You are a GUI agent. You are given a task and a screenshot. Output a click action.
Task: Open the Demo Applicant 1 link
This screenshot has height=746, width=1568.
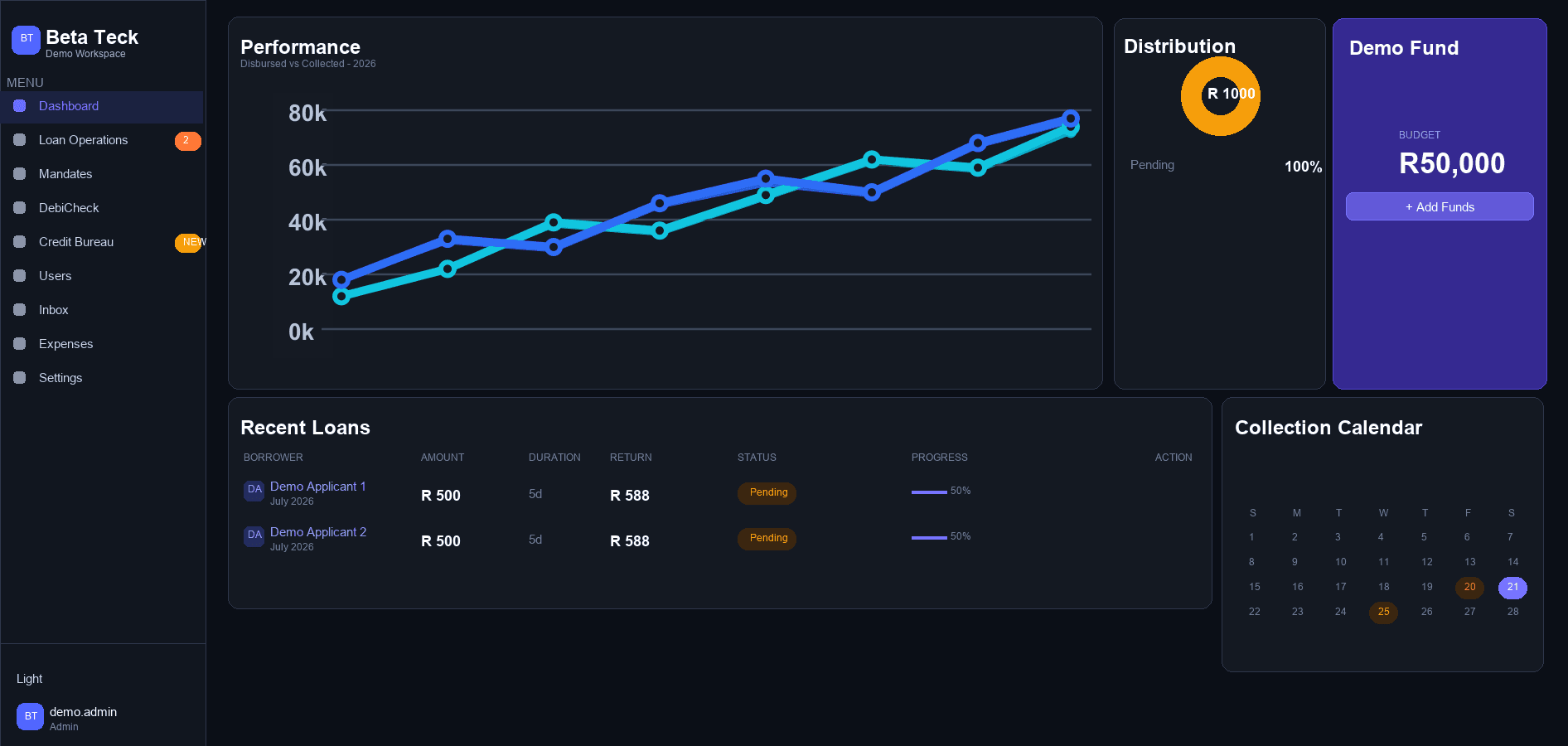click(317, 487)
